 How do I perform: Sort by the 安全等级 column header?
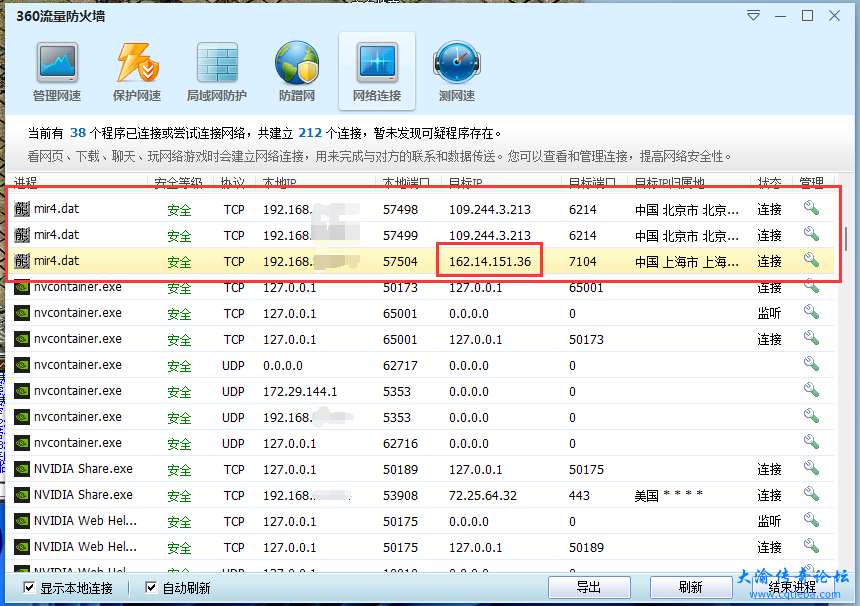[x=180, y=182]
